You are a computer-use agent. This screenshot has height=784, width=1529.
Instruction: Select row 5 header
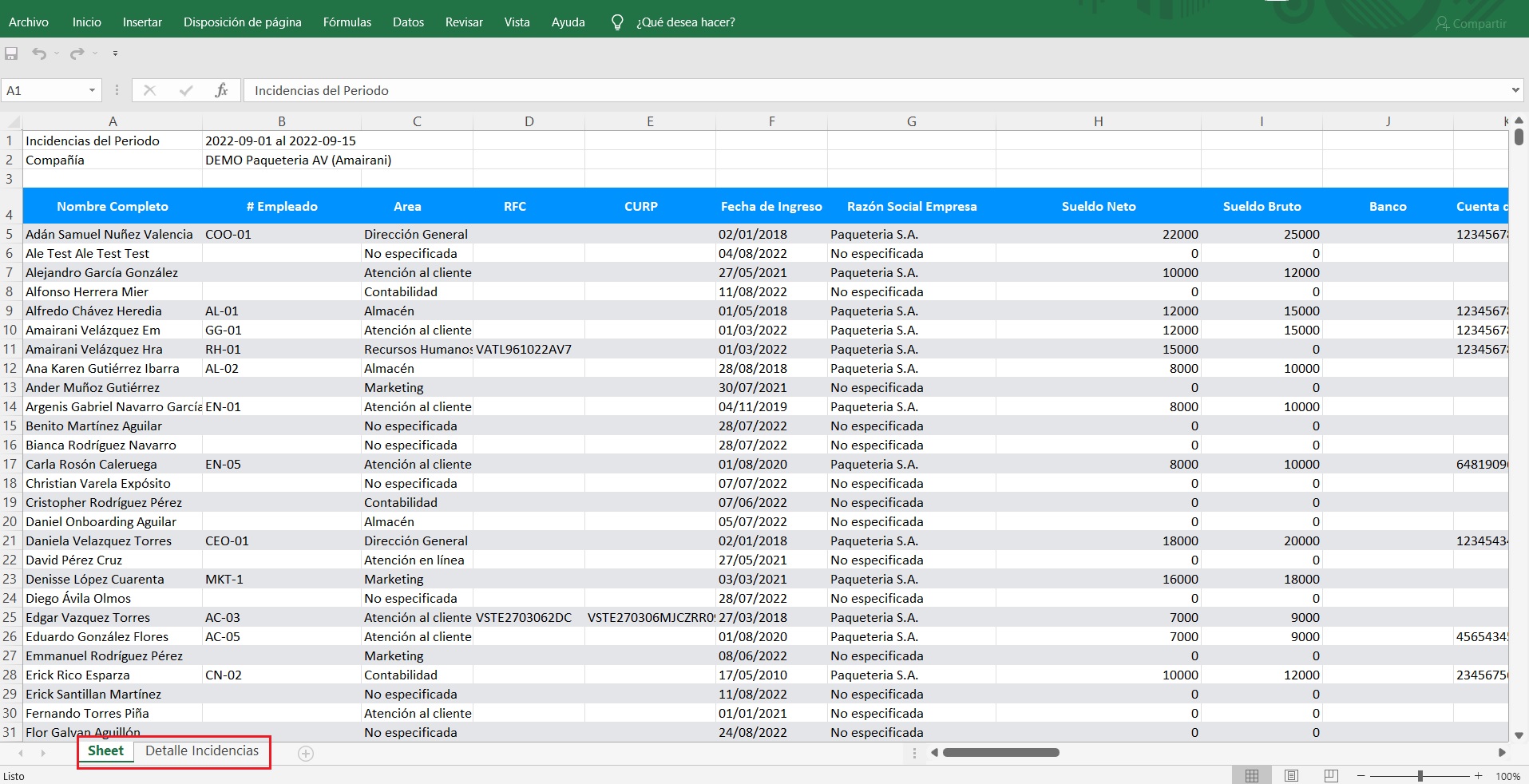tap(10, 234)
